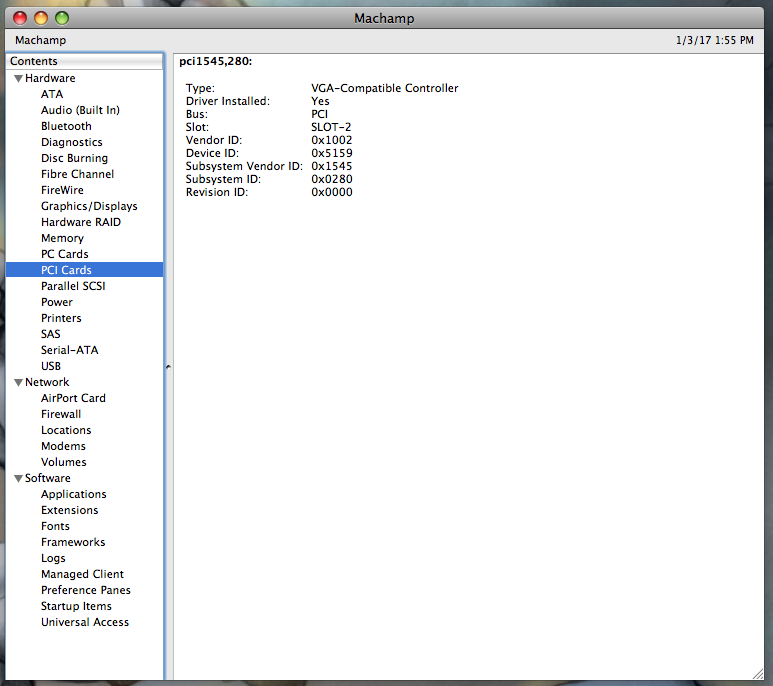Select Universal Access item
This screenshot has width=773, height=686.
pyautogui.click(x=85, y=622)
